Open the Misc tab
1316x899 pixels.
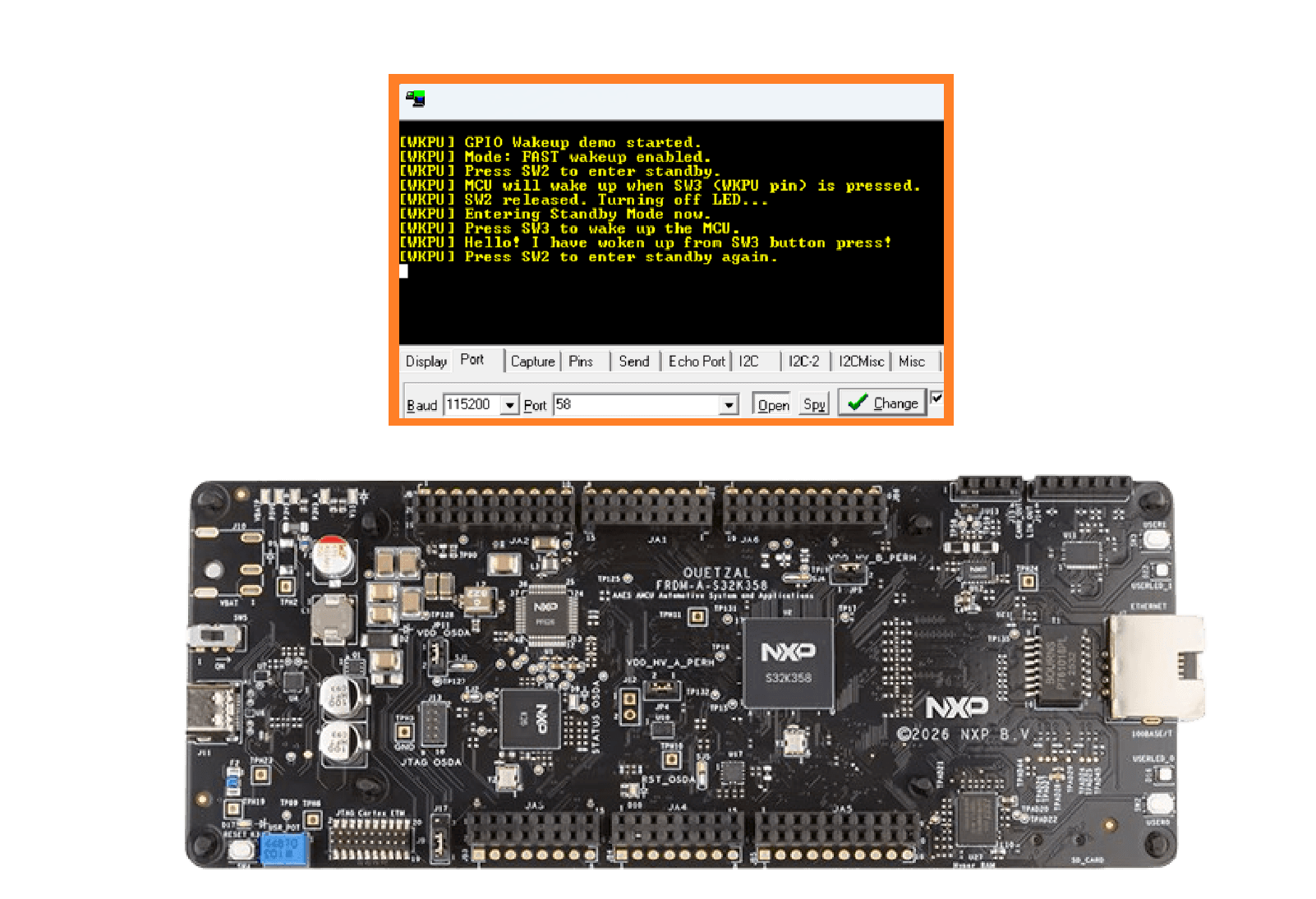coord(912,362)
